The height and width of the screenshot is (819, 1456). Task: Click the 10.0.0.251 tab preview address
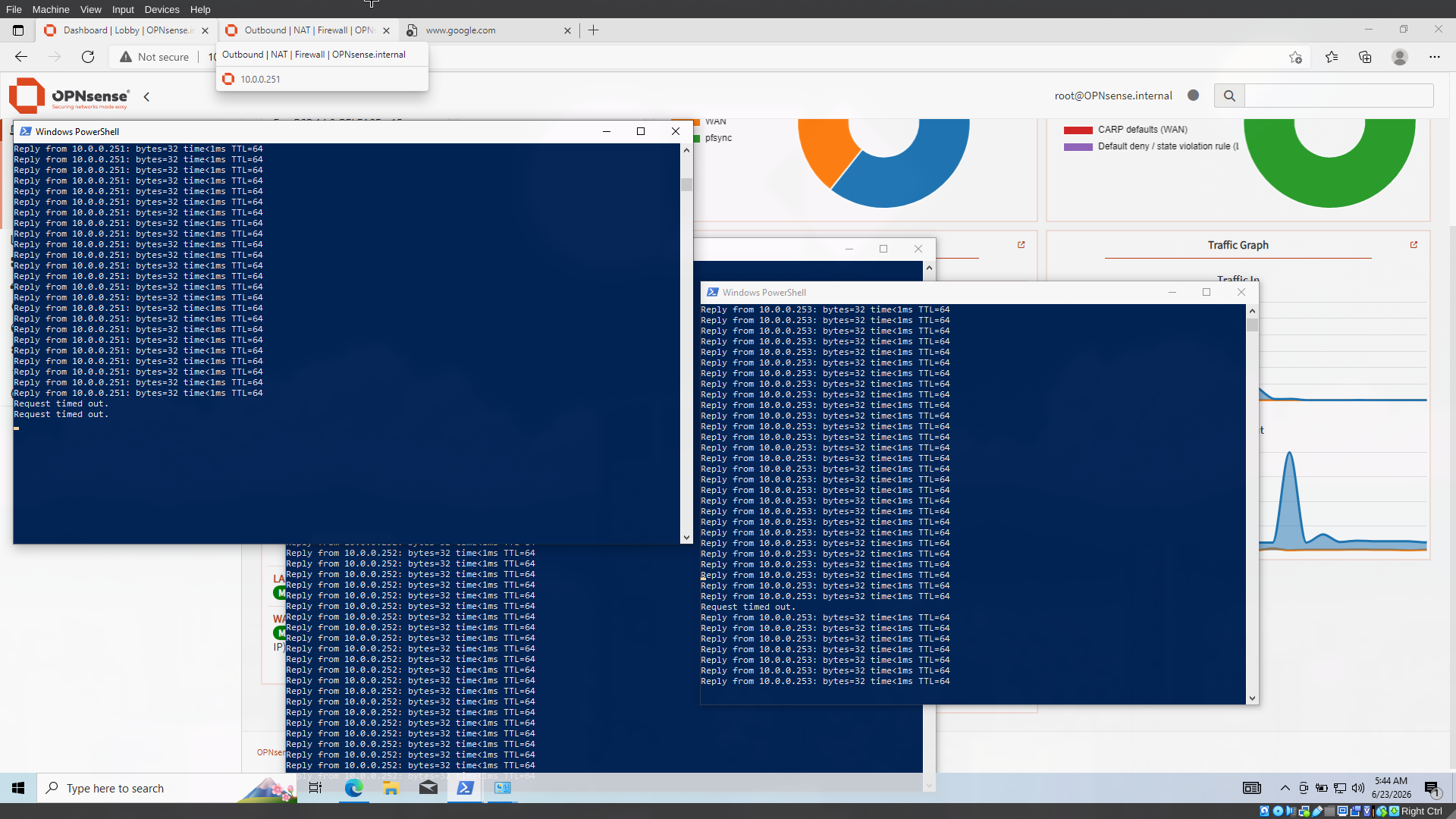[260, 79]
